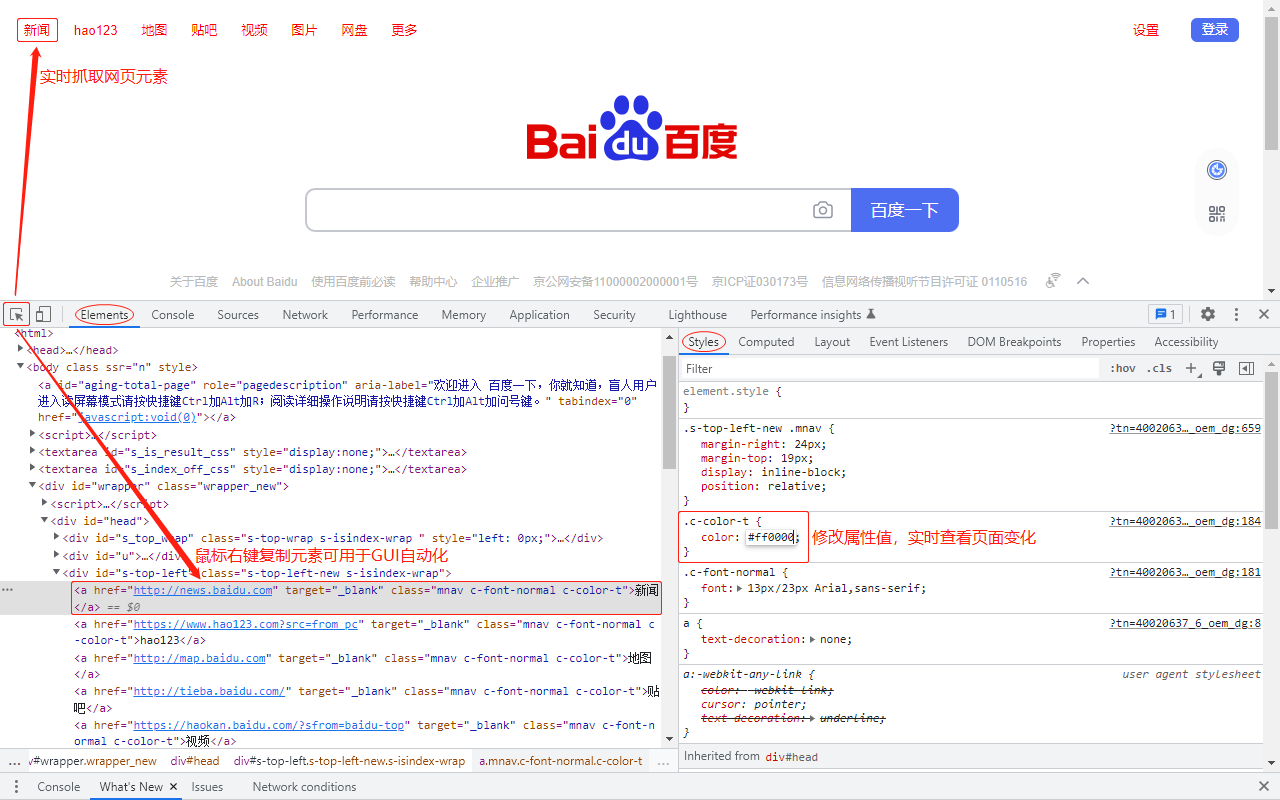Click the up chevron in the page footer
Viewport: 1280px width, 800px height.
click(x=1083, y=281)
